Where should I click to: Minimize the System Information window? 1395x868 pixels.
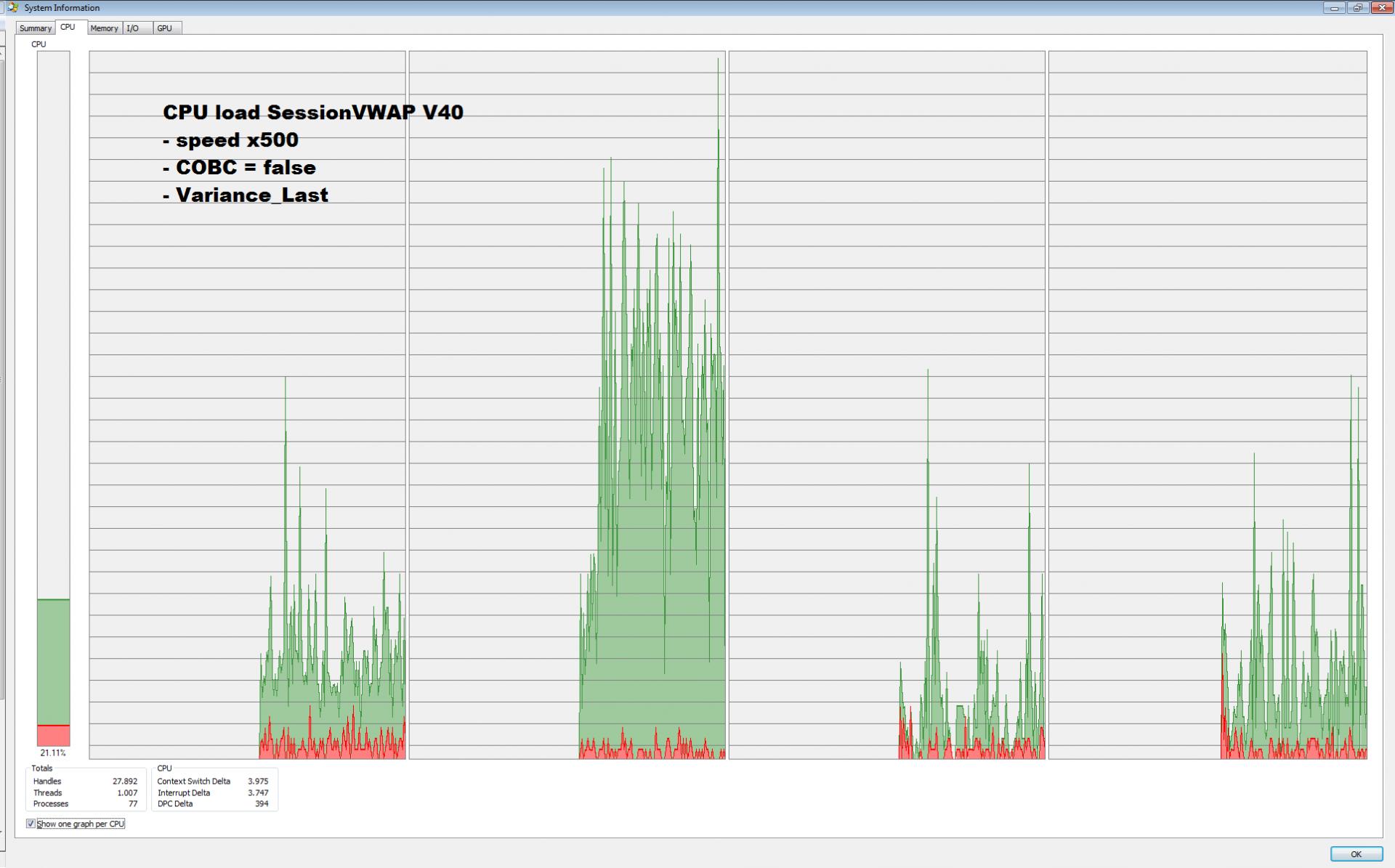pos(1334,8)
